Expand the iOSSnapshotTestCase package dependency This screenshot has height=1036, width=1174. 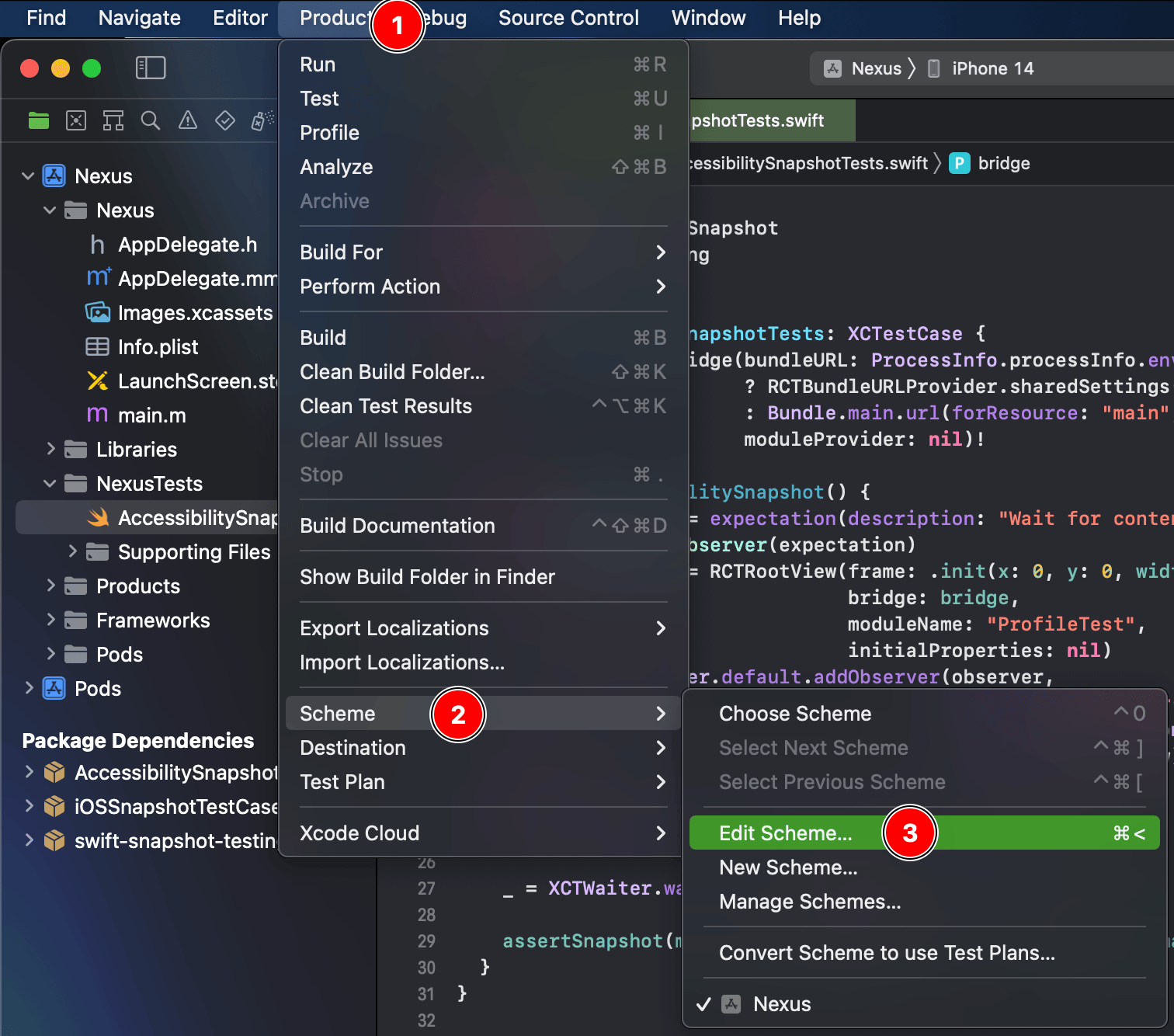tap(29, 807)
